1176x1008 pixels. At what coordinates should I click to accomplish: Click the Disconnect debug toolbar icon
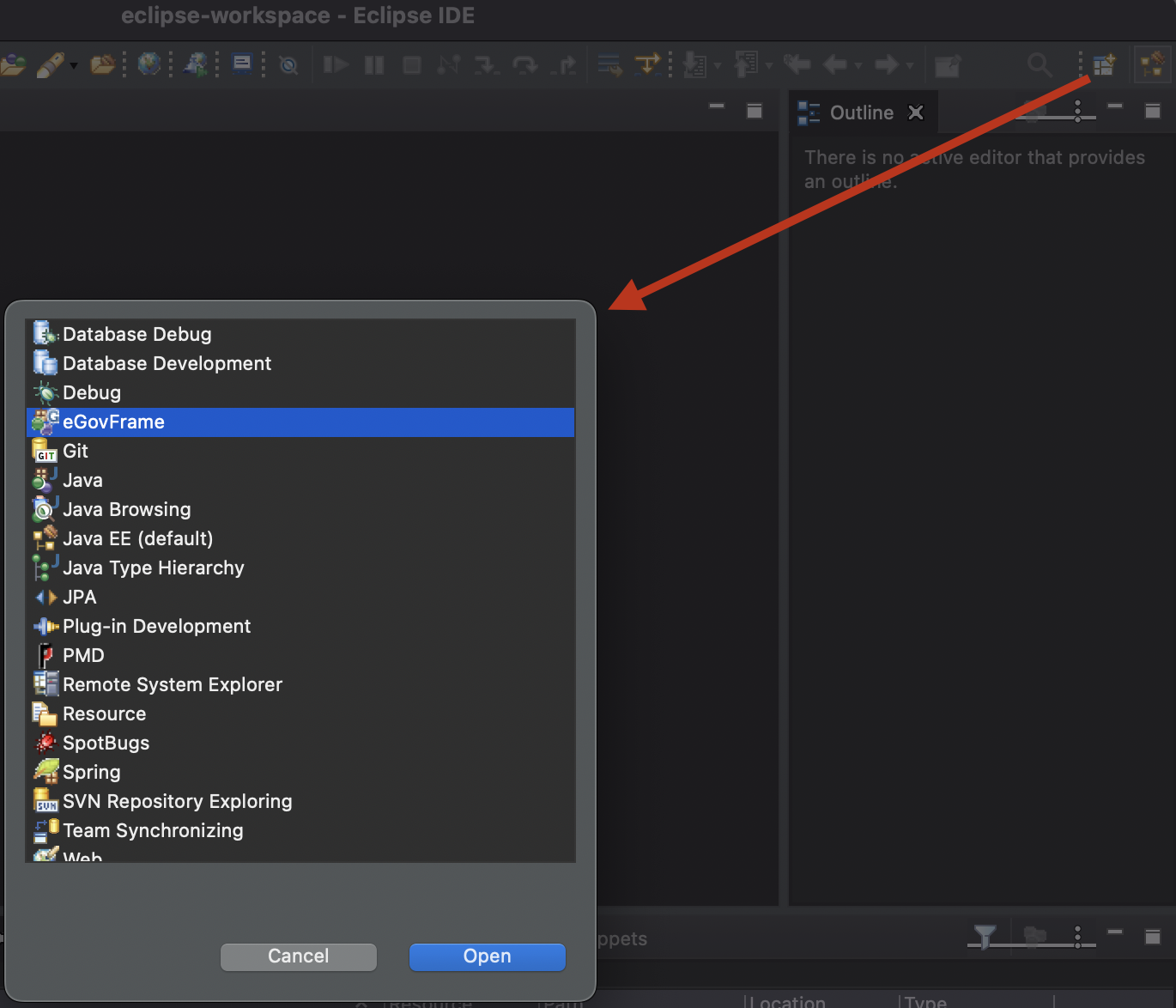point(448,64)
